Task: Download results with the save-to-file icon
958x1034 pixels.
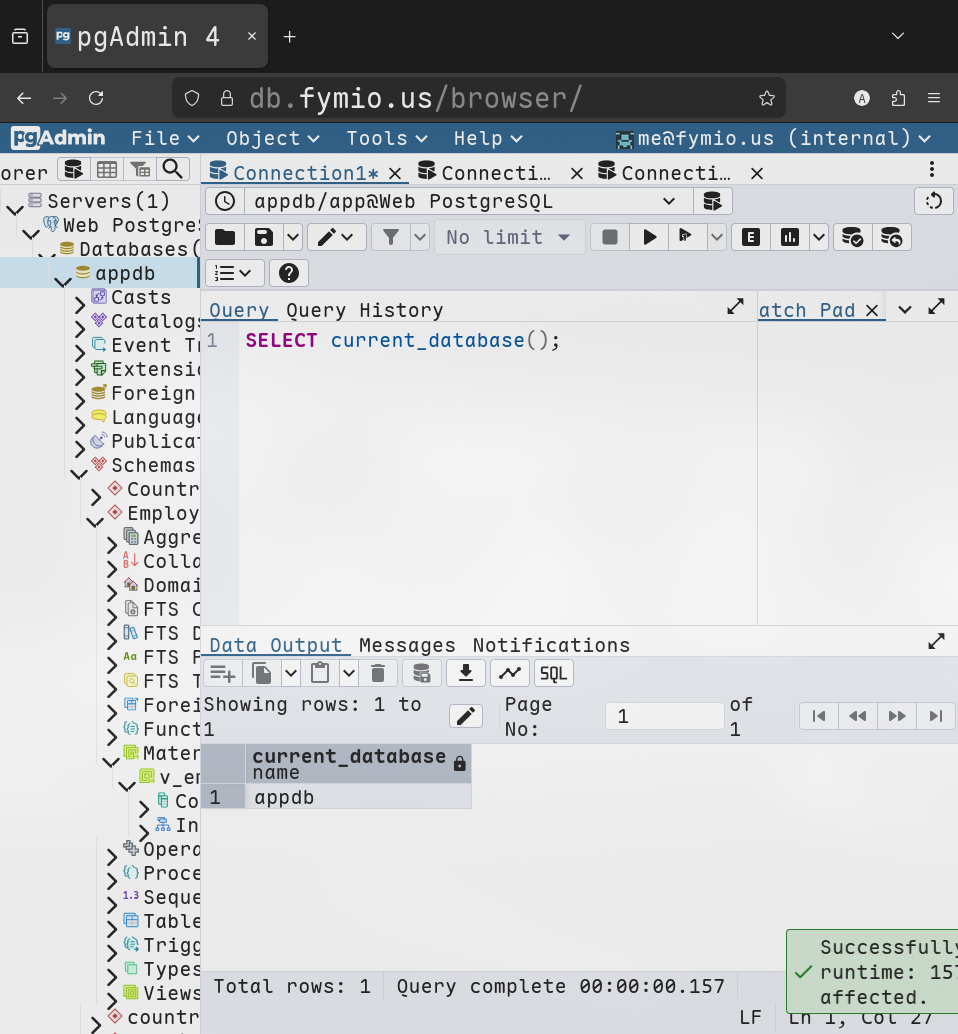Action: [x=465, y=673]
